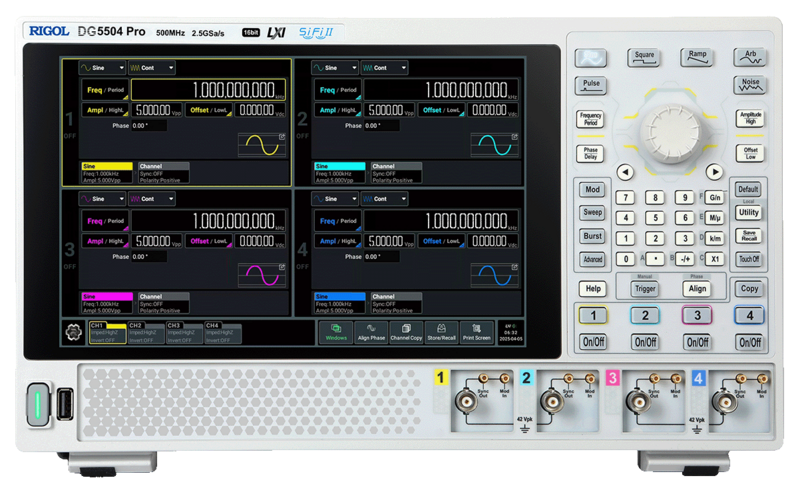Select the Noise waveform key
The height and width of the screenshot is (496, 800).
[750, 85]
